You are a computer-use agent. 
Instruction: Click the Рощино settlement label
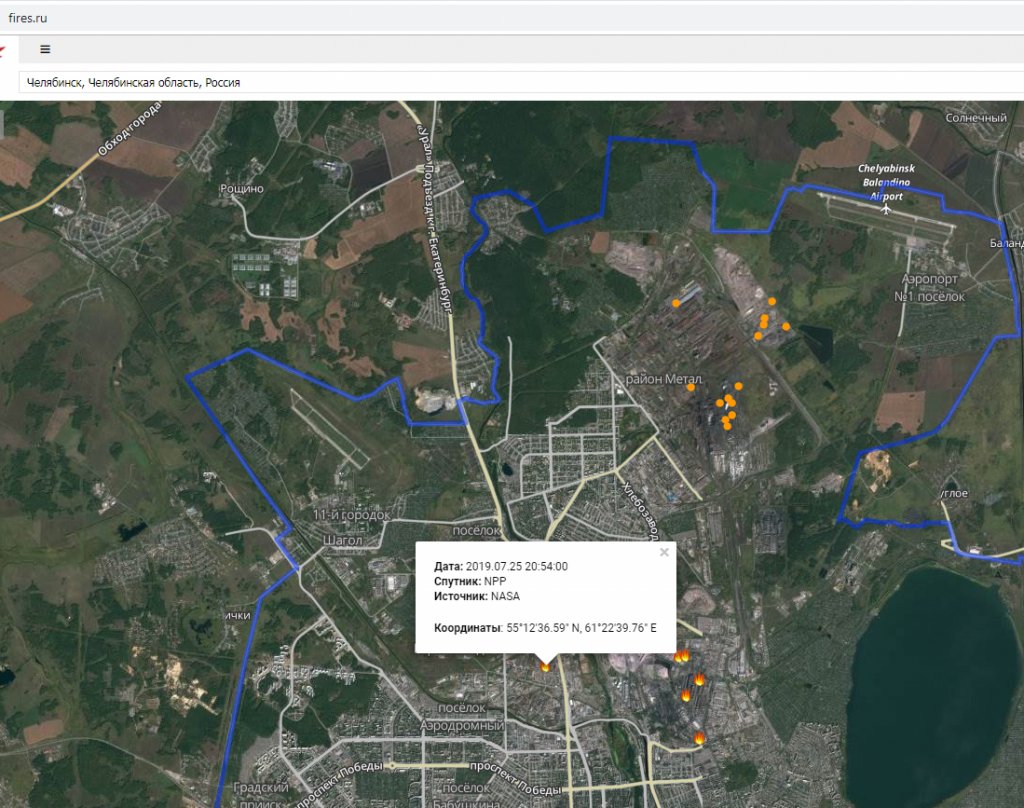click(x=242, y=187)
